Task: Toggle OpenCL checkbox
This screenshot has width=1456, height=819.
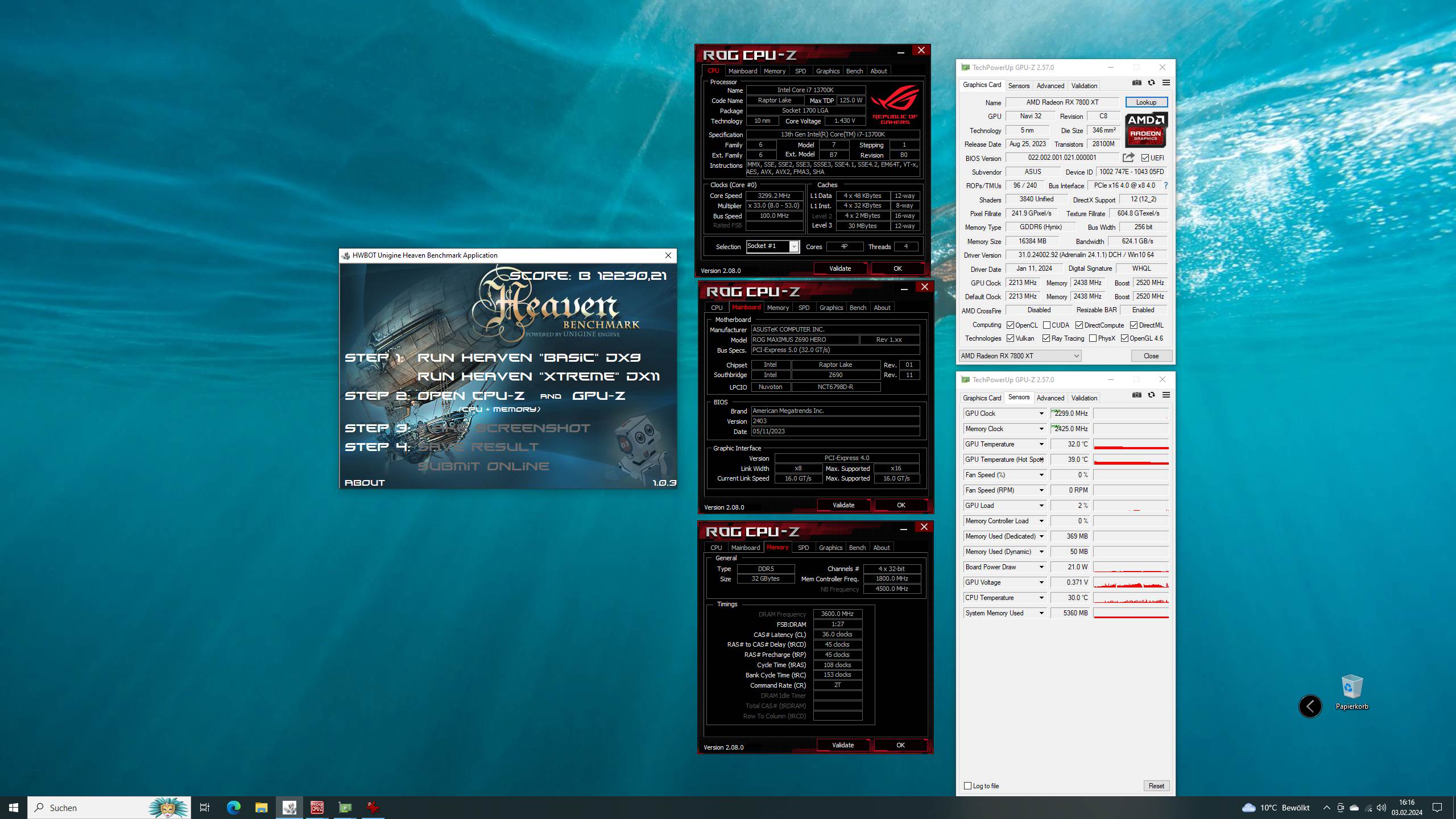Action: [x=1010, y=325]
